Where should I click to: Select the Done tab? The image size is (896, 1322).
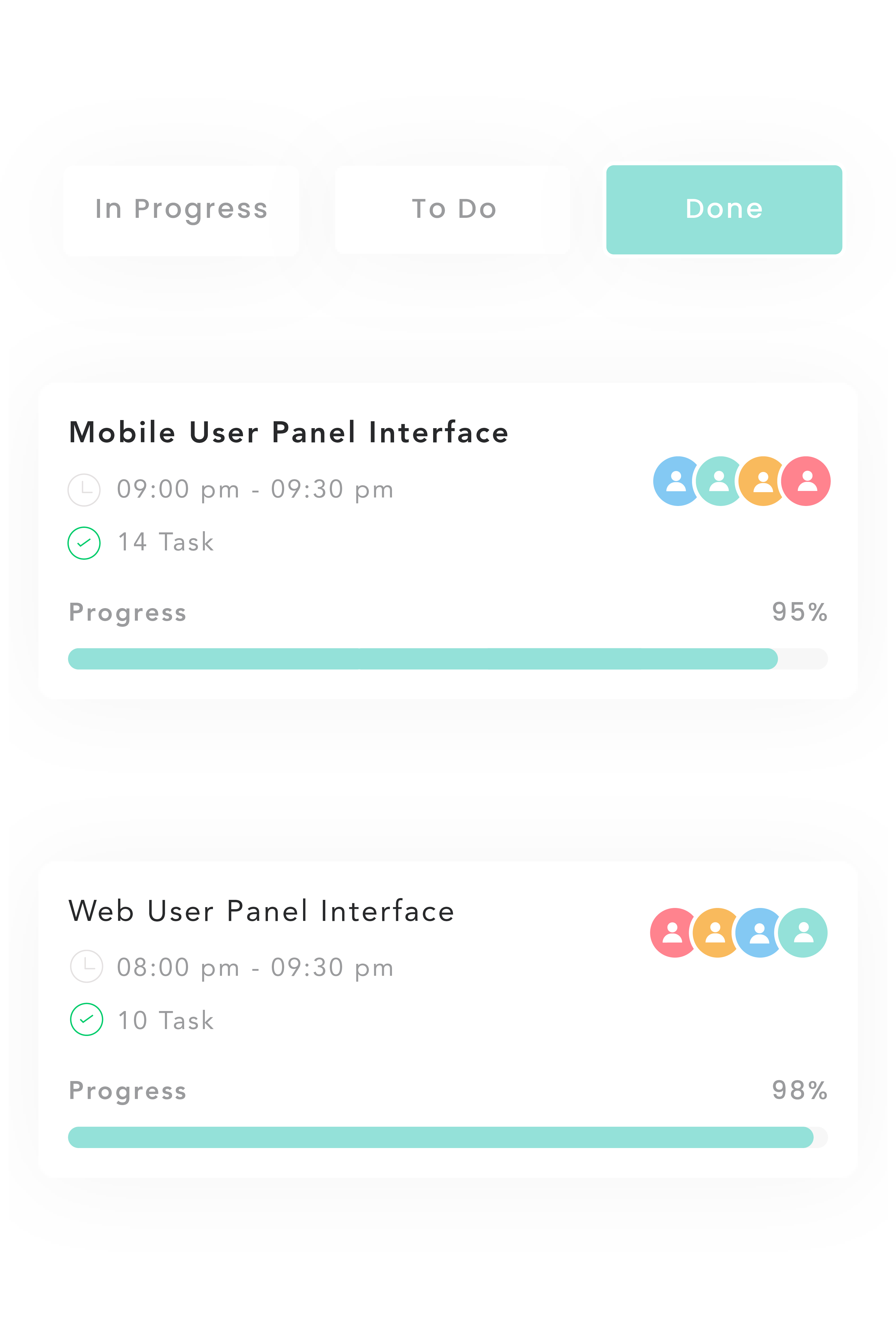click(724, 209)
